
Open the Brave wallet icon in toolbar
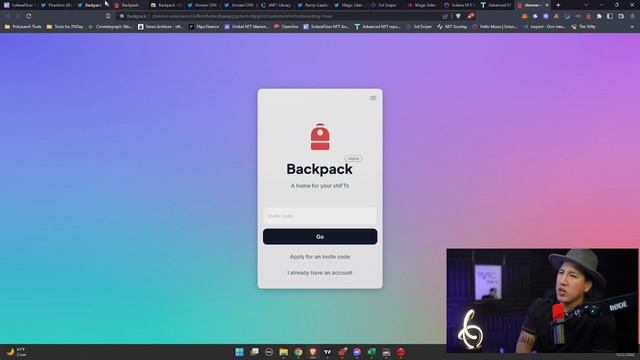click(621, 16)
